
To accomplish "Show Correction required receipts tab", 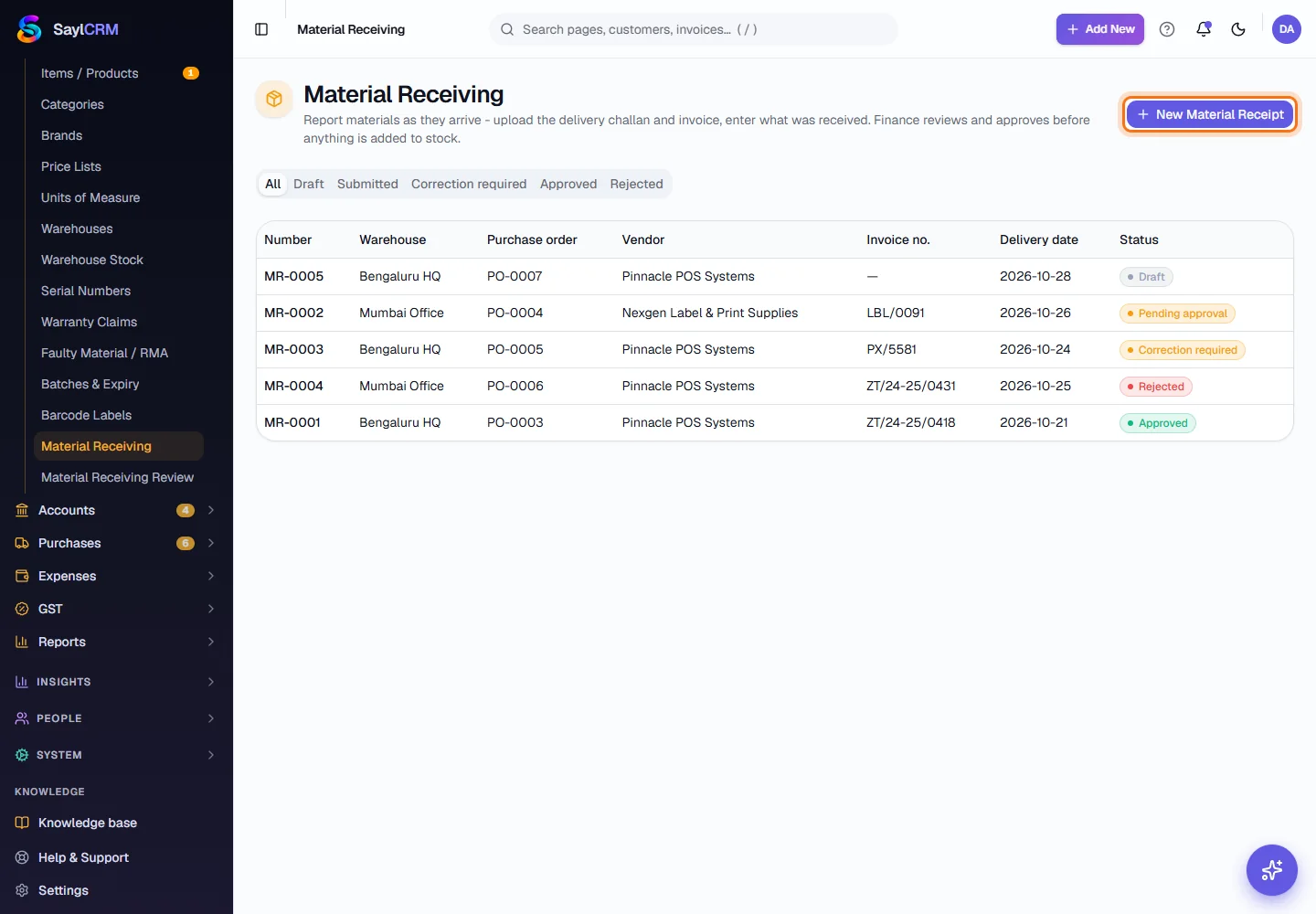I will 469,184.
